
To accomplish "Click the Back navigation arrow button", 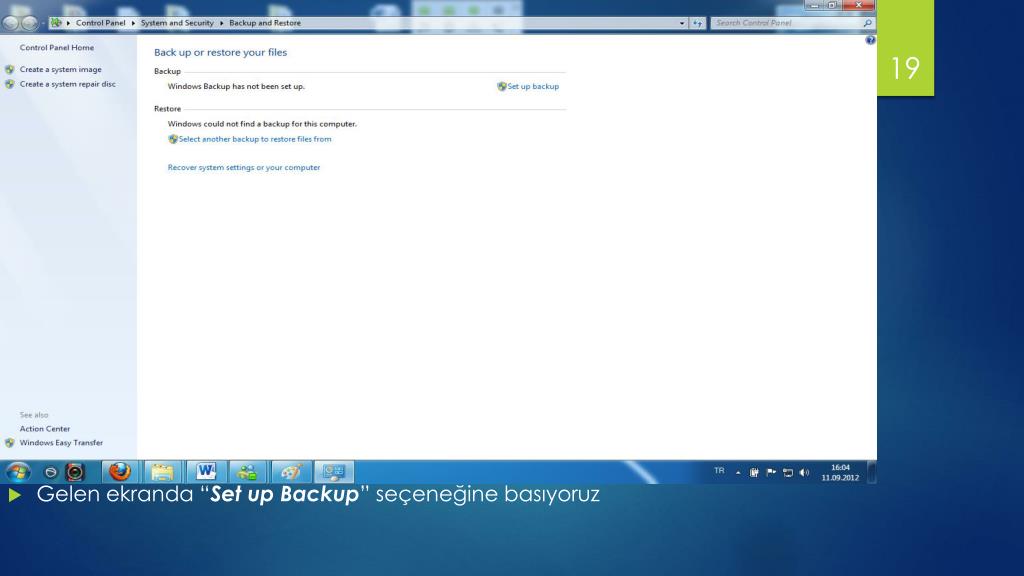I will pyautogui.click(x=10, y=23).
